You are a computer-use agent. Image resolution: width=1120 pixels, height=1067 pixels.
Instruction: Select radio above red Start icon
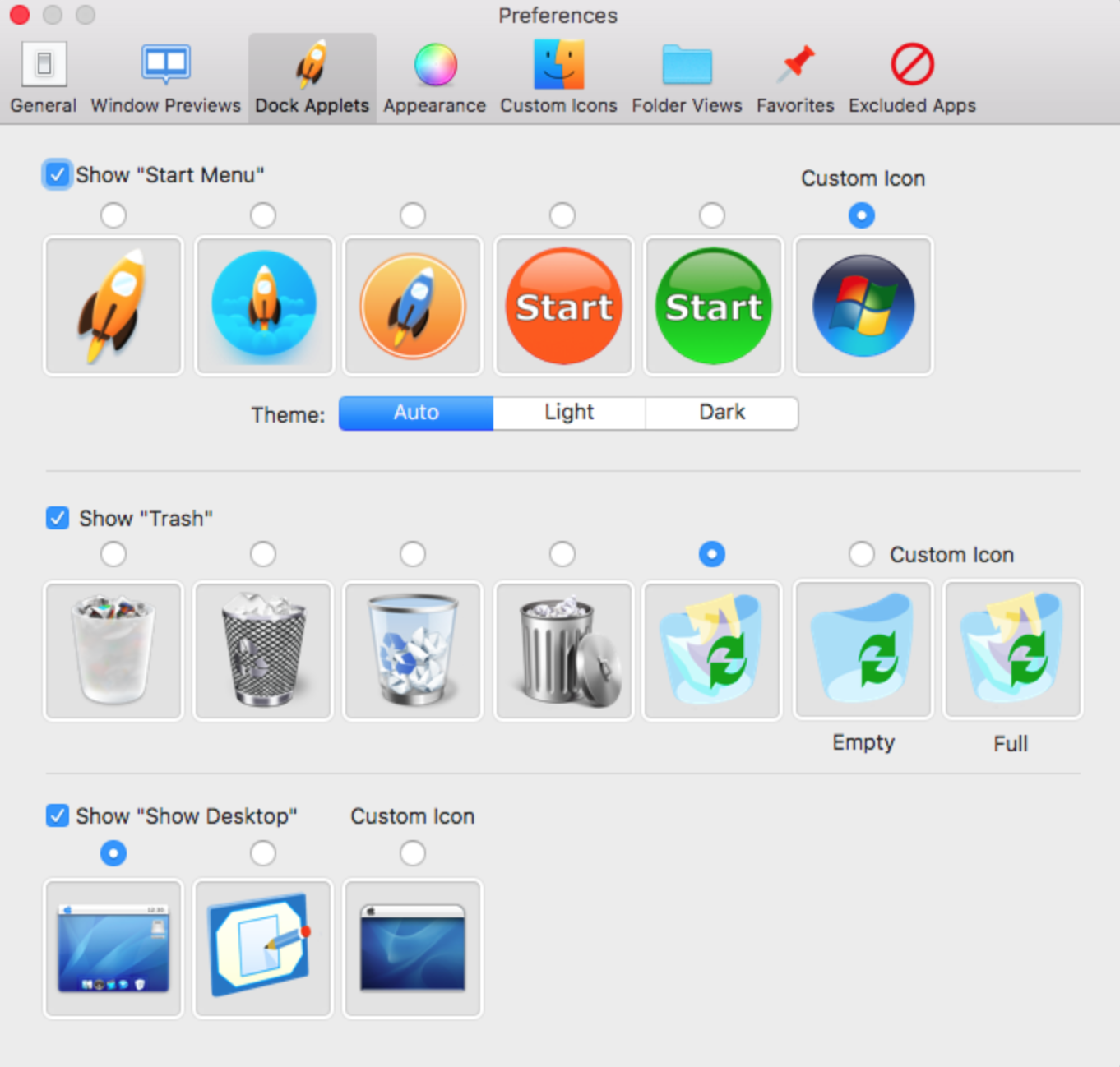point(562,215)
